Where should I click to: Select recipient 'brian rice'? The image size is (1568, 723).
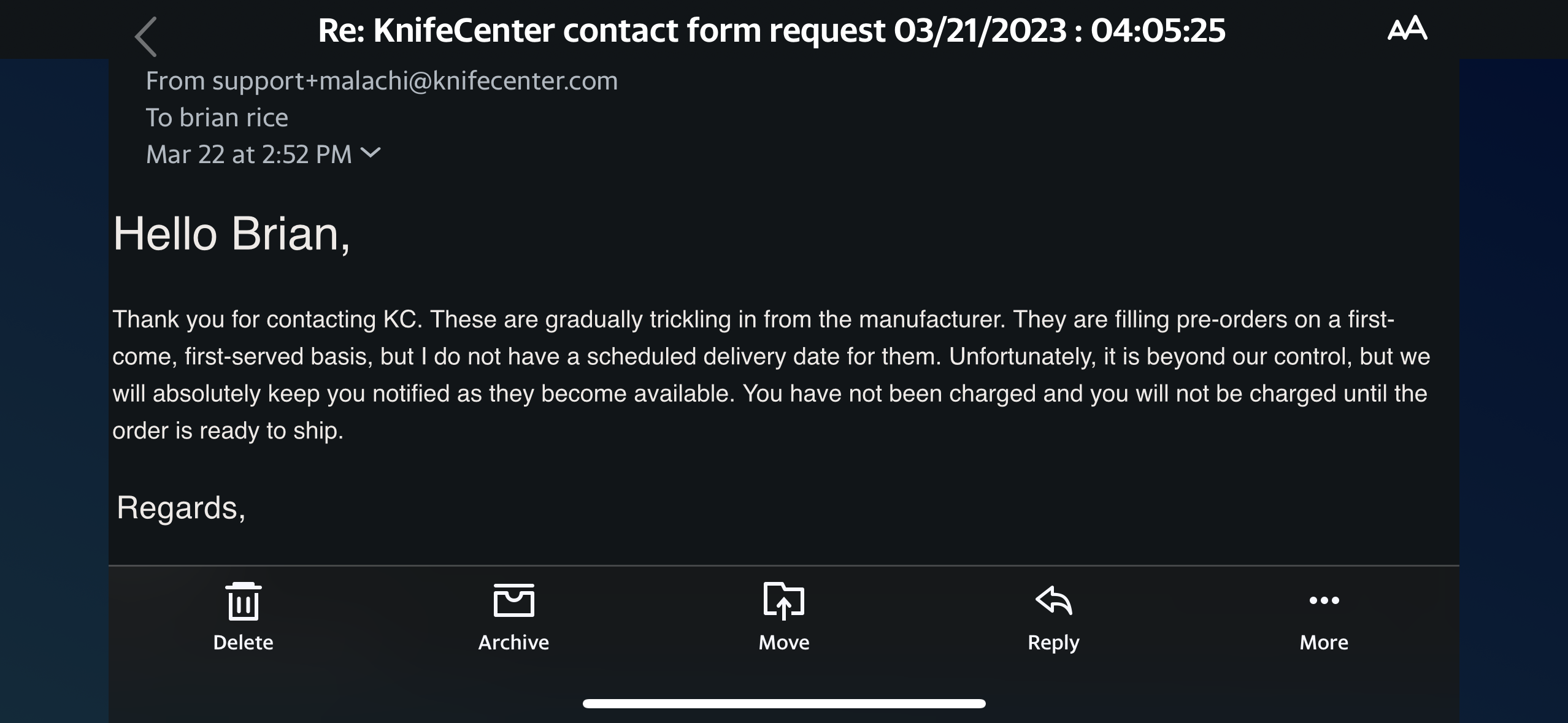[233, 118]
